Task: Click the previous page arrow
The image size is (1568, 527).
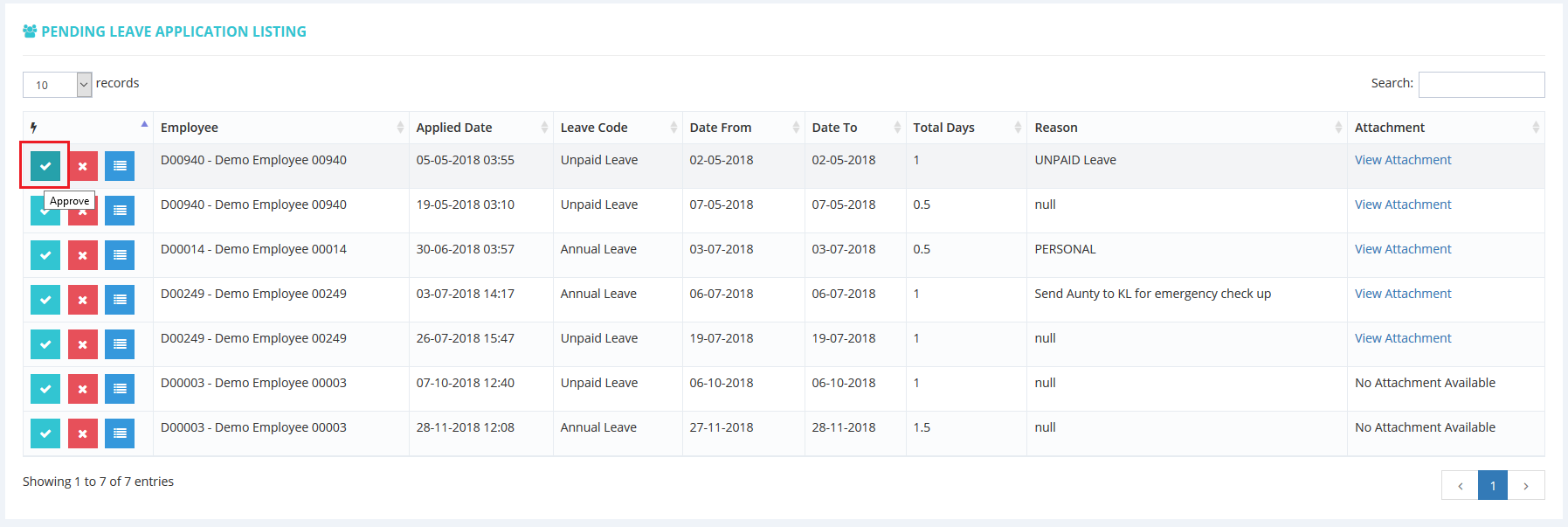Action: click(1460, 486)
